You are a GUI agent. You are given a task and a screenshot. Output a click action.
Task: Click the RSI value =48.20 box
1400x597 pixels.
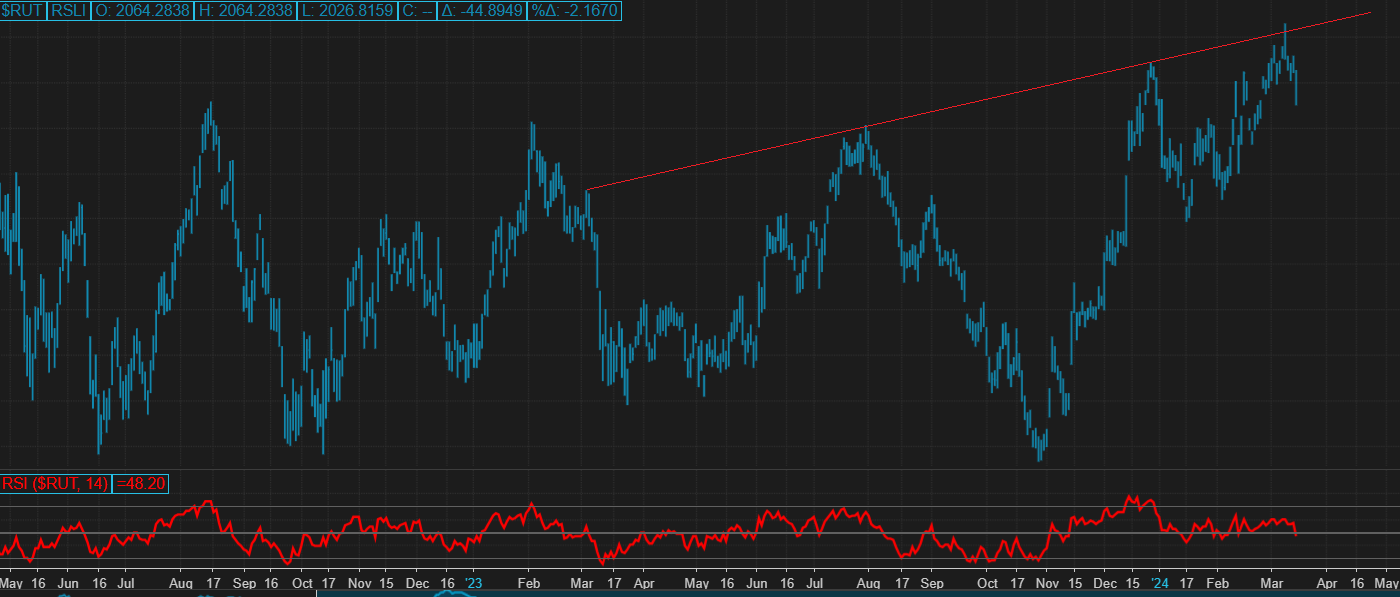(141, 484)
